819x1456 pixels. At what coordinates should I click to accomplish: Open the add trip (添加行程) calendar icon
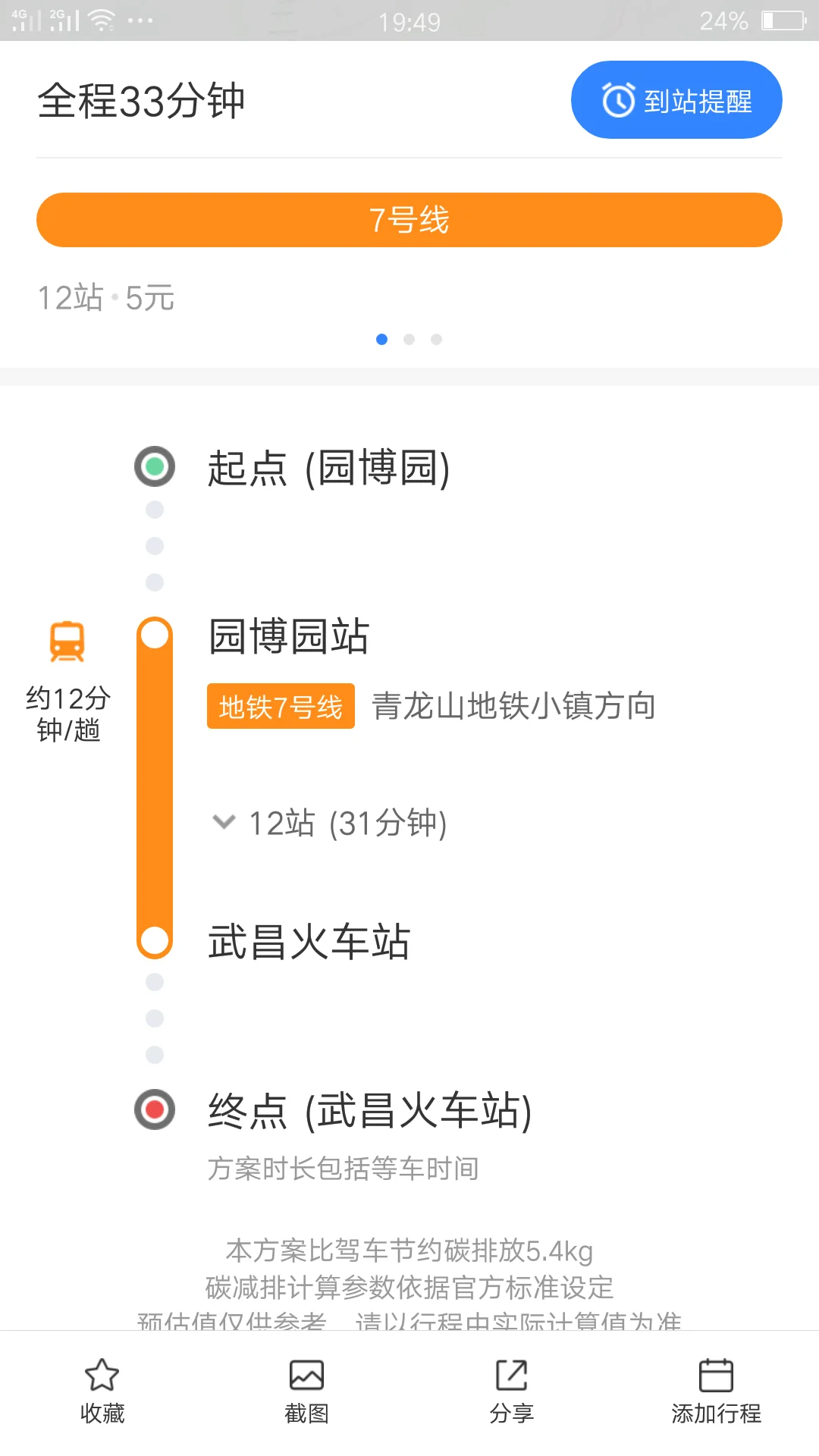pos(716,1375)
